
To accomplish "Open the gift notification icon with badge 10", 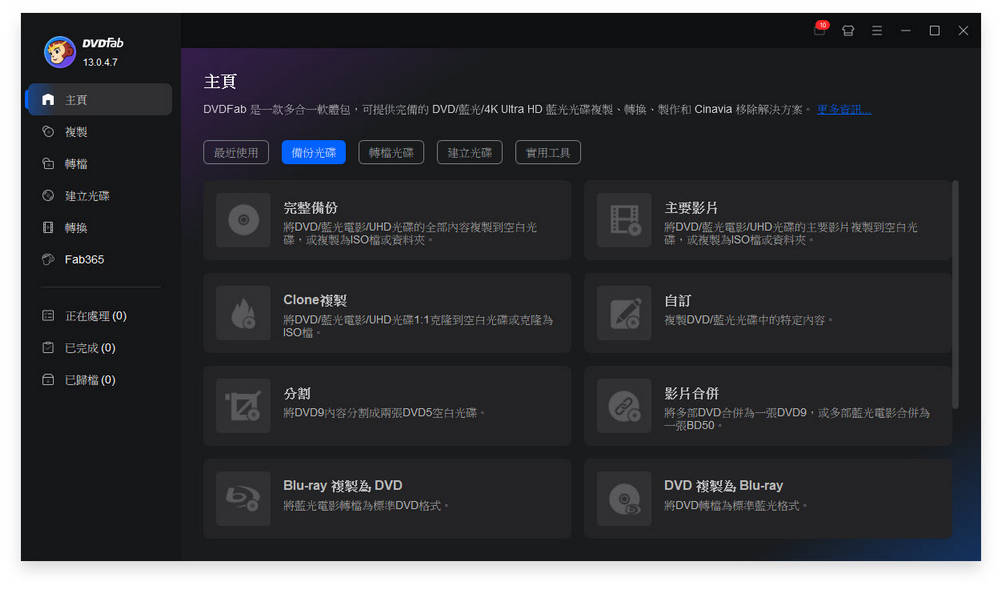I will (819, 30).
